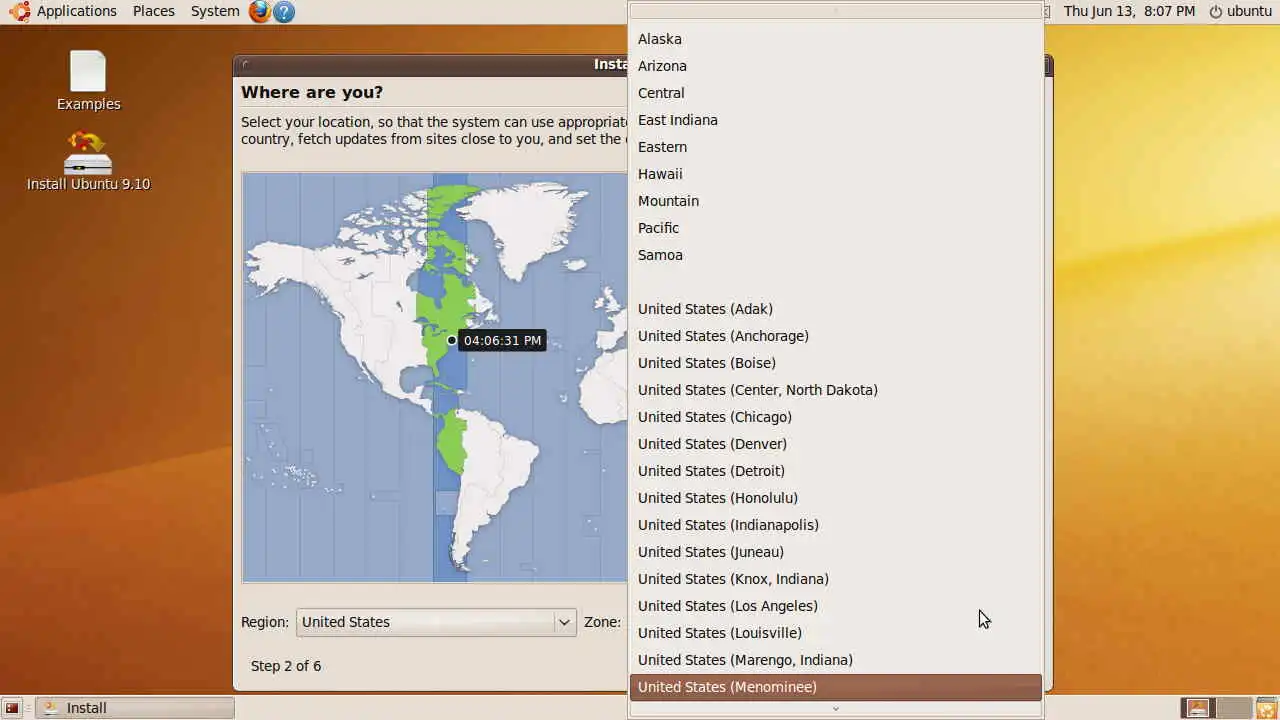The height and width of the screenshot is (720, 1280).
Task: Click the power icon next to ubuntu
Action: (x=1216, y=11)
